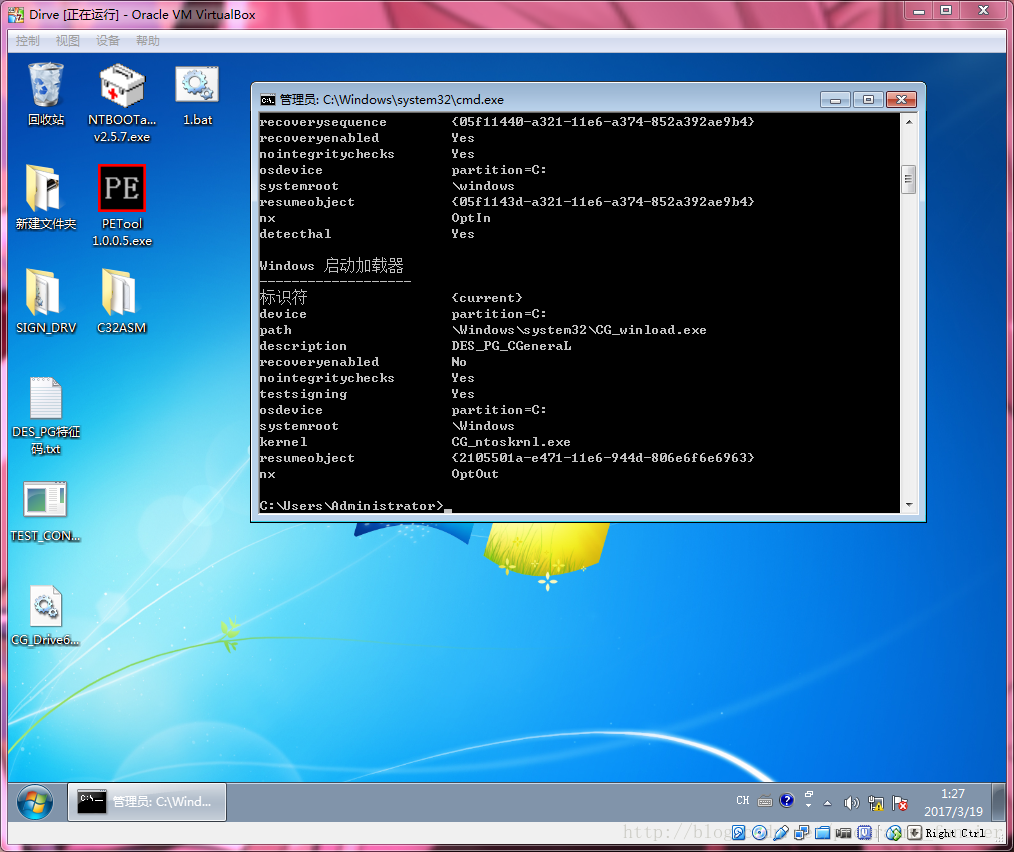Select DES_PG特征码.txt file icon
The width and height of the screenshot is (1014, 852).
(x=46, y=417)
